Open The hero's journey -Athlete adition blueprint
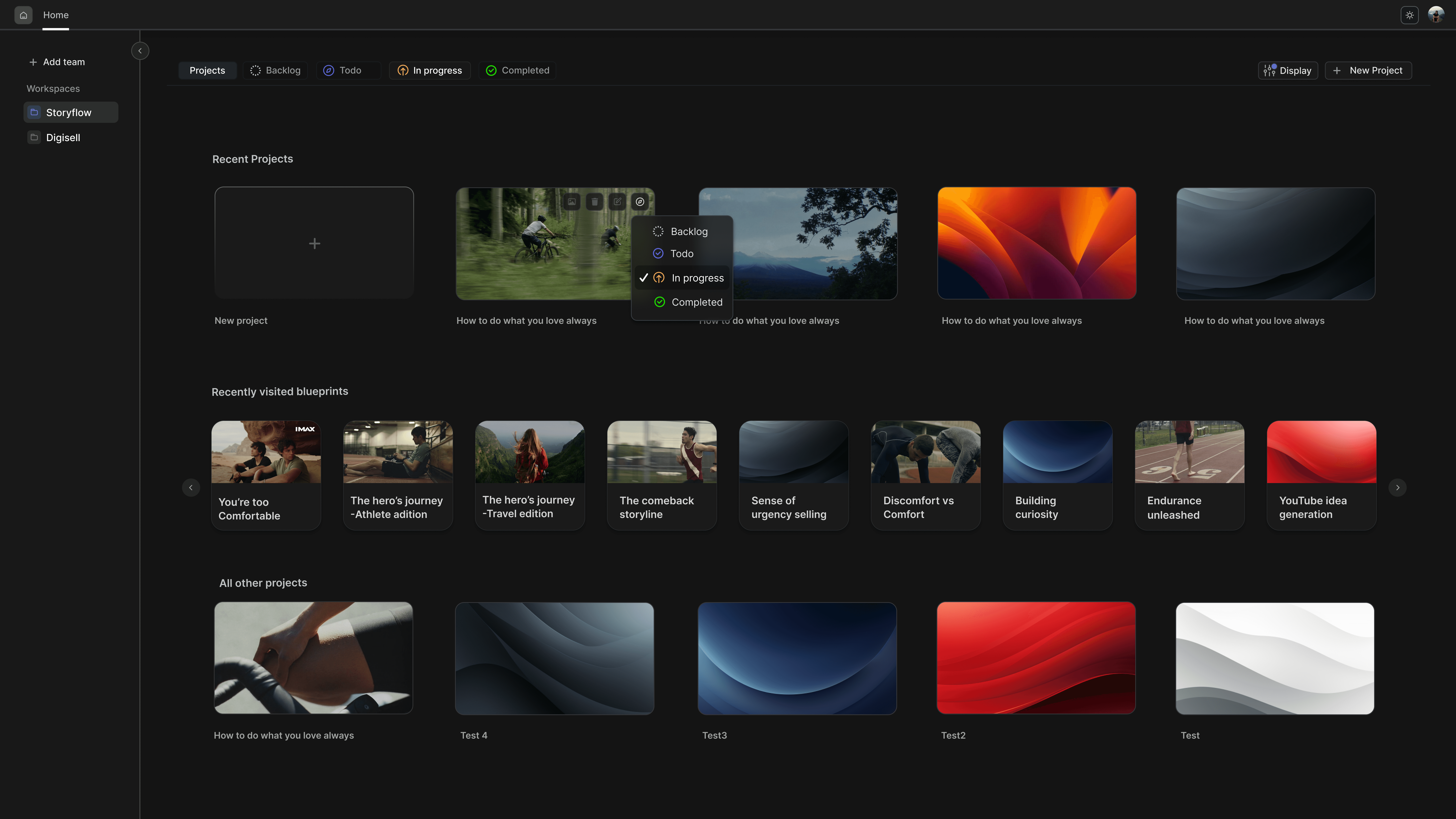The height and width of the screenshot is (819, 1456). (398, 475)
